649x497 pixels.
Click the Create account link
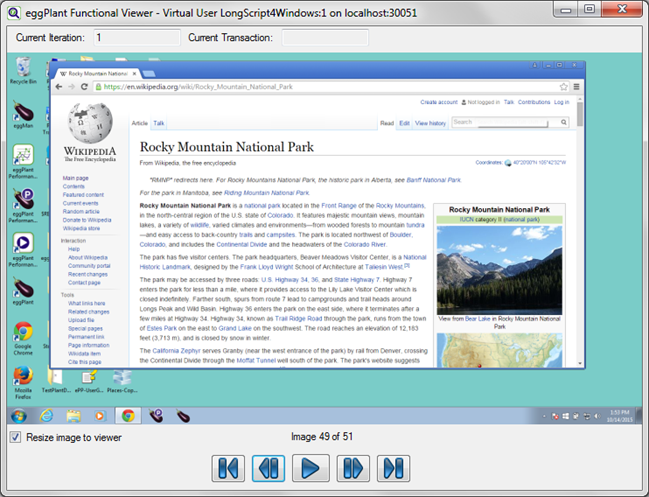click(x=438, y=102)
